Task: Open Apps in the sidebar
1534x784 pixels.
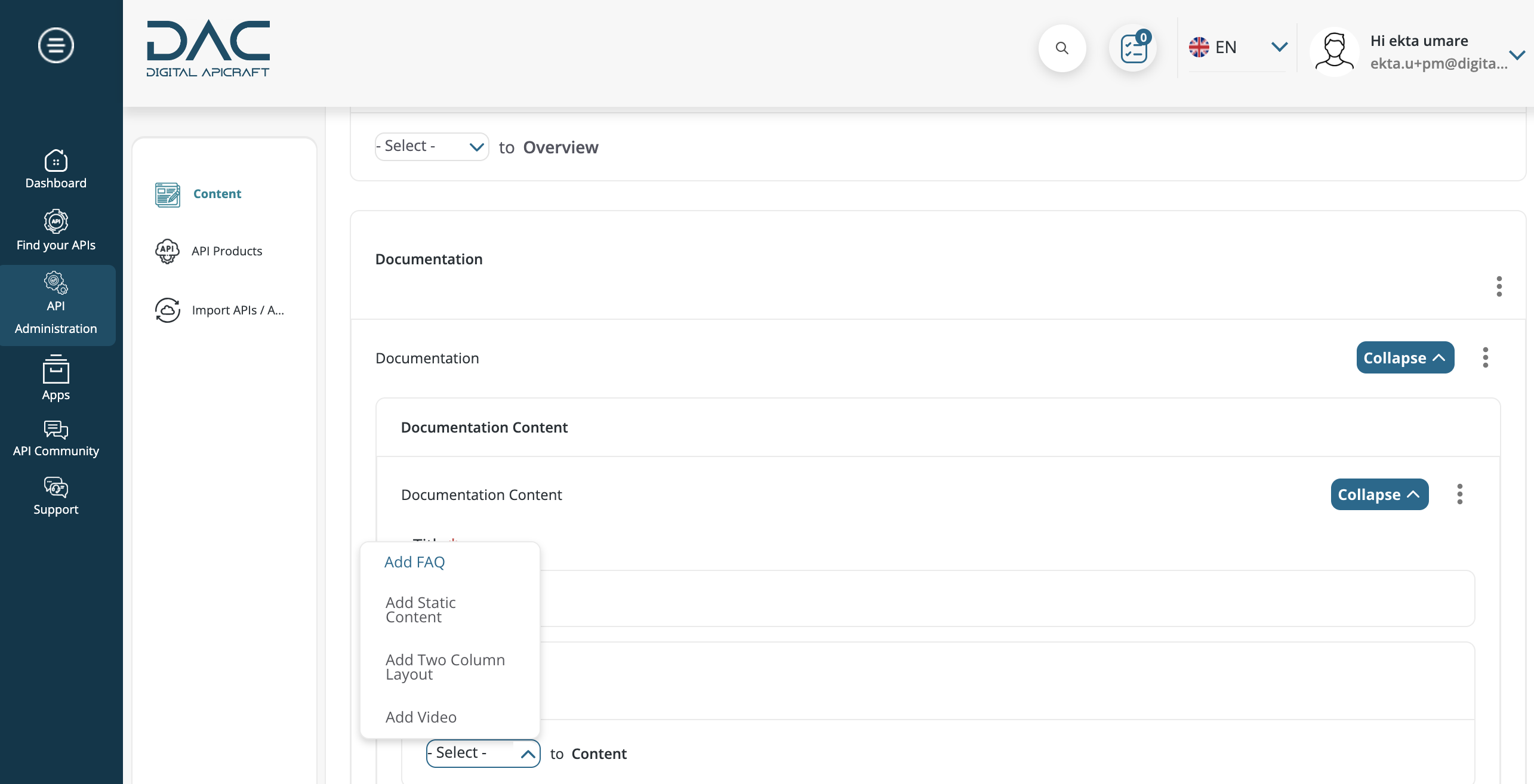Action: click(x=56, y=379)
